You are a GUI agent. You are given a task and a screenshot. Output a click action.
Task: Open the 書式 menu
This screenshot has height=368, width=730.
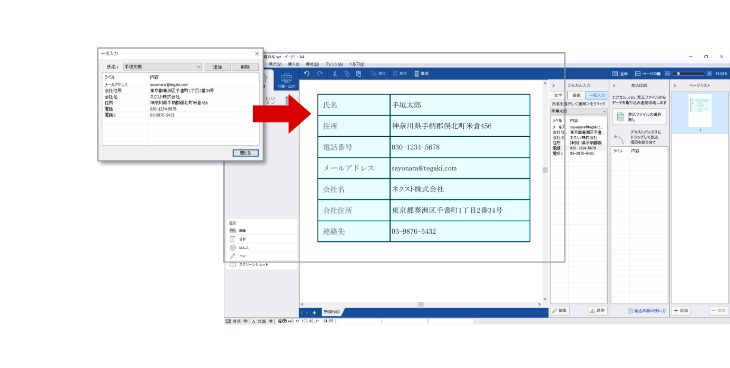[x=312, y=64]
